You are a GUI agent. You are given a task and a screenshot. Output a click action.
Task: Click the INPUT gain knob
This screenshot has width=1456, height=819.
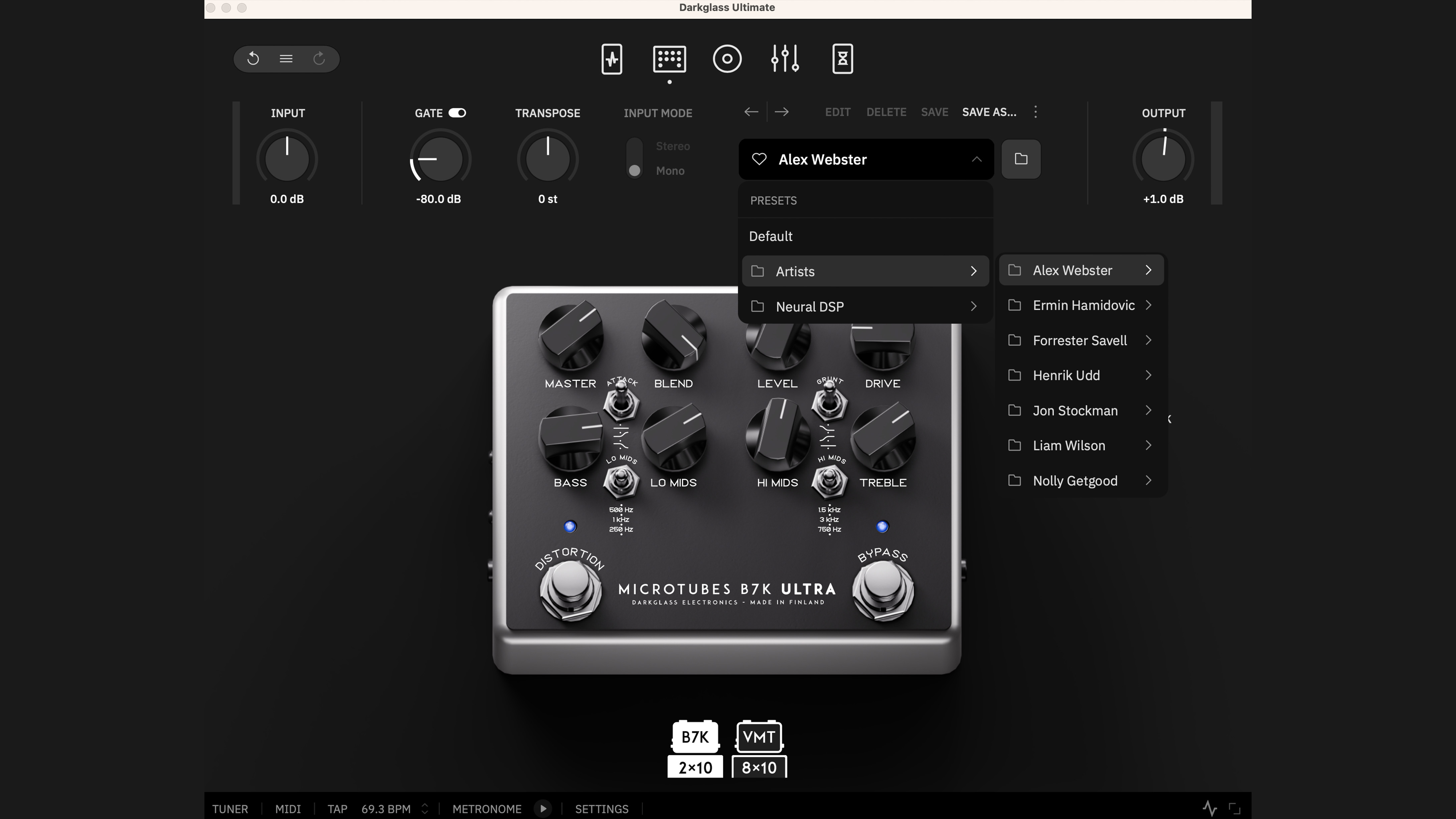(287, 159)
